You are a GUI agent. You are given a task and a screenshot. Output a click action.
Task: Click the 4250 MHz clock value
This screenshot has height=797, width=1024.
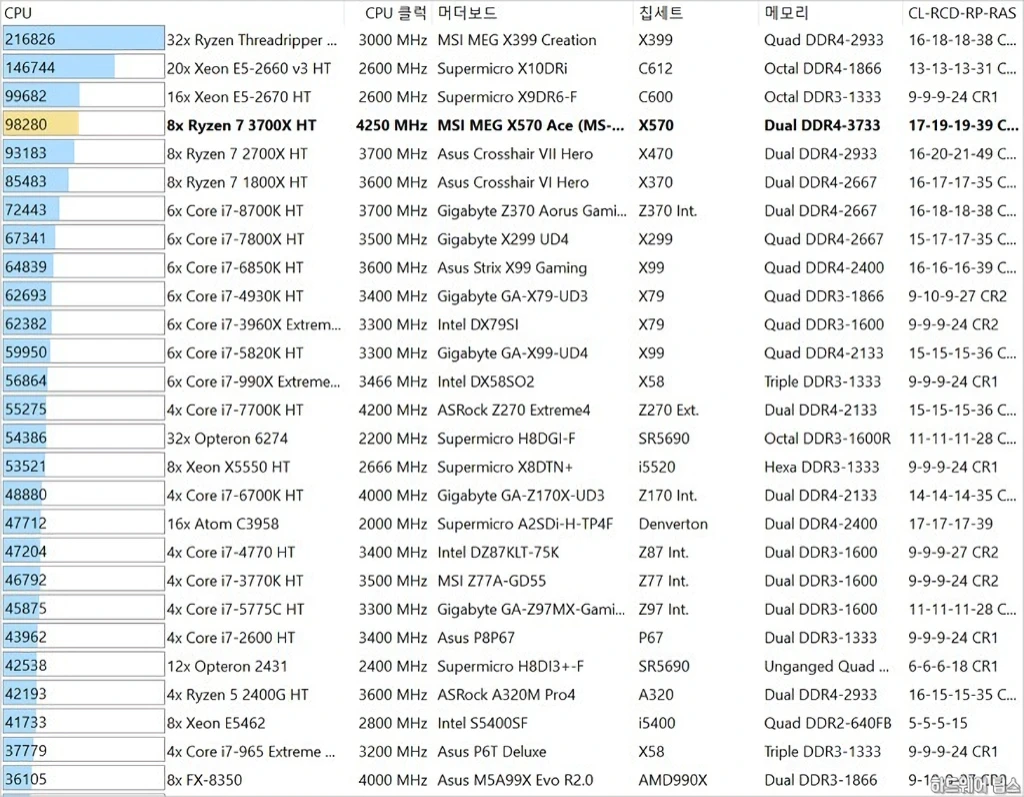point(392,125)
